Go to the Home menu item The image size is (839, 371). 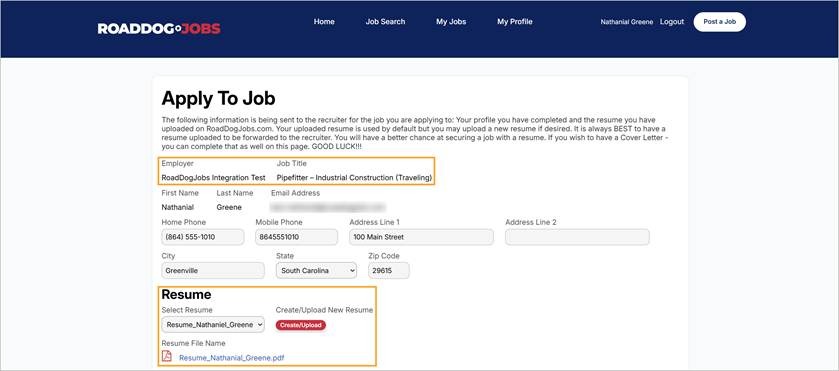click(324, 22)
